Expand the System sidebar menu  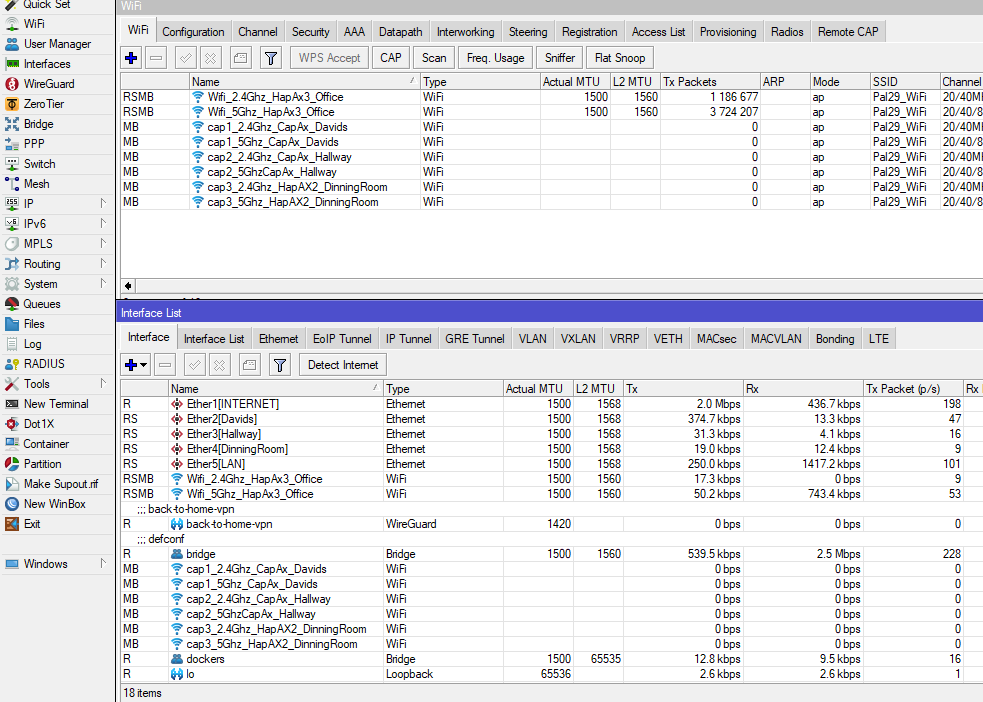44,283
